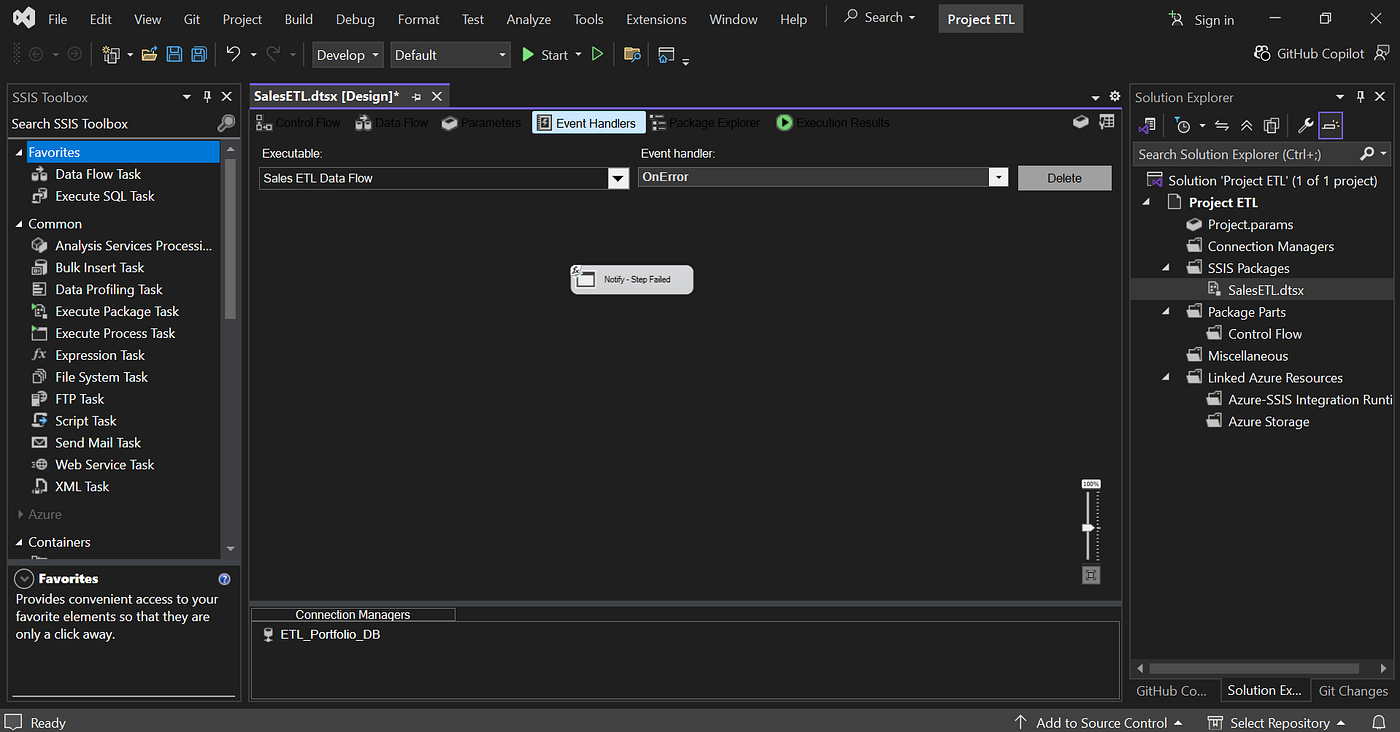Open the File menu

58,19
